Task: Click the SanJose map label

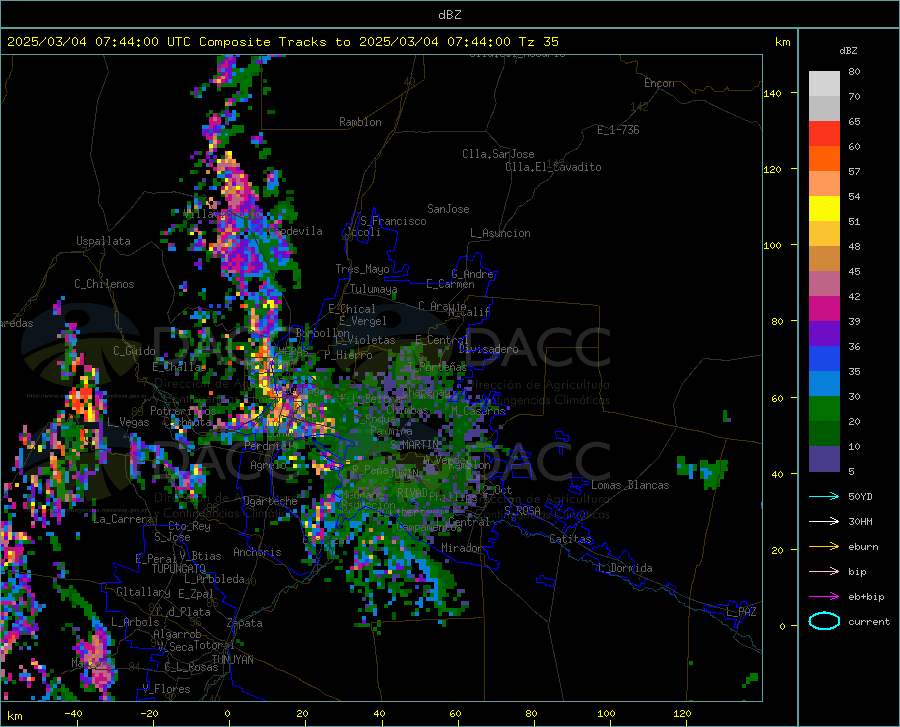Action: click(x=448, y=209)
